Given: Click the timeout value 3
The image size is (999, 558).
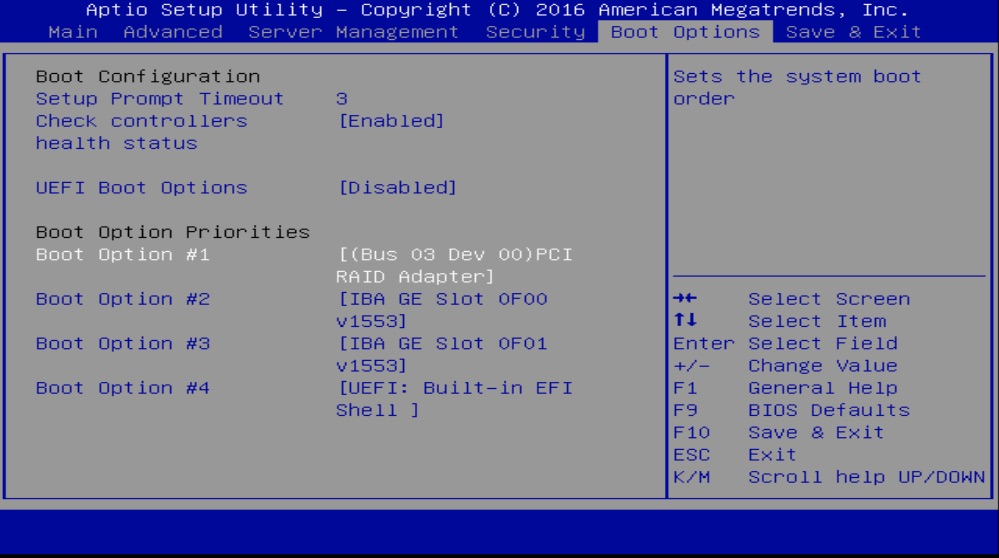Looking at the screenshot, I should [x=342, y=99].
